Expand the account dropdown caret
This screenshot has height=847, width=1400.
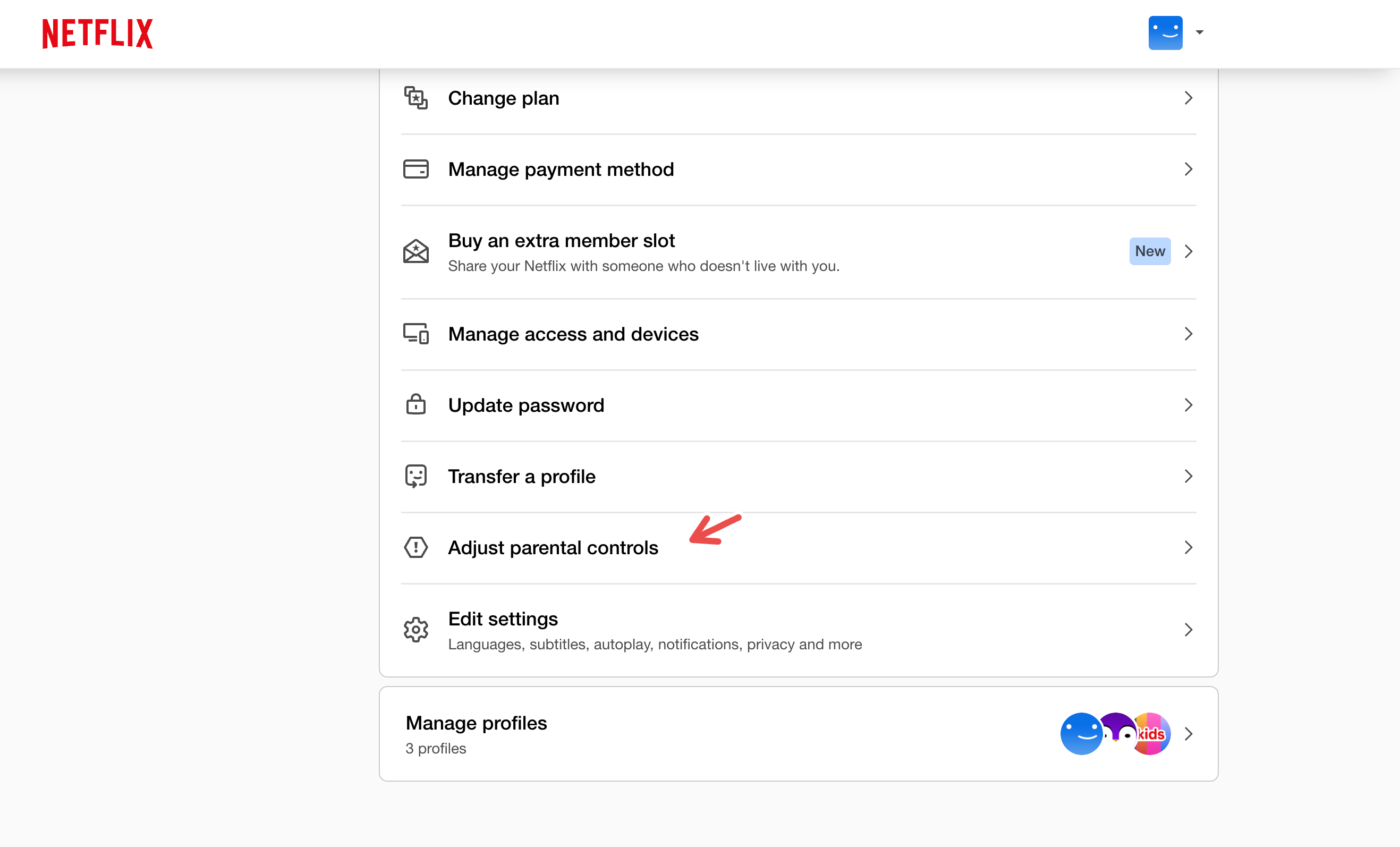click(1200, 32)
